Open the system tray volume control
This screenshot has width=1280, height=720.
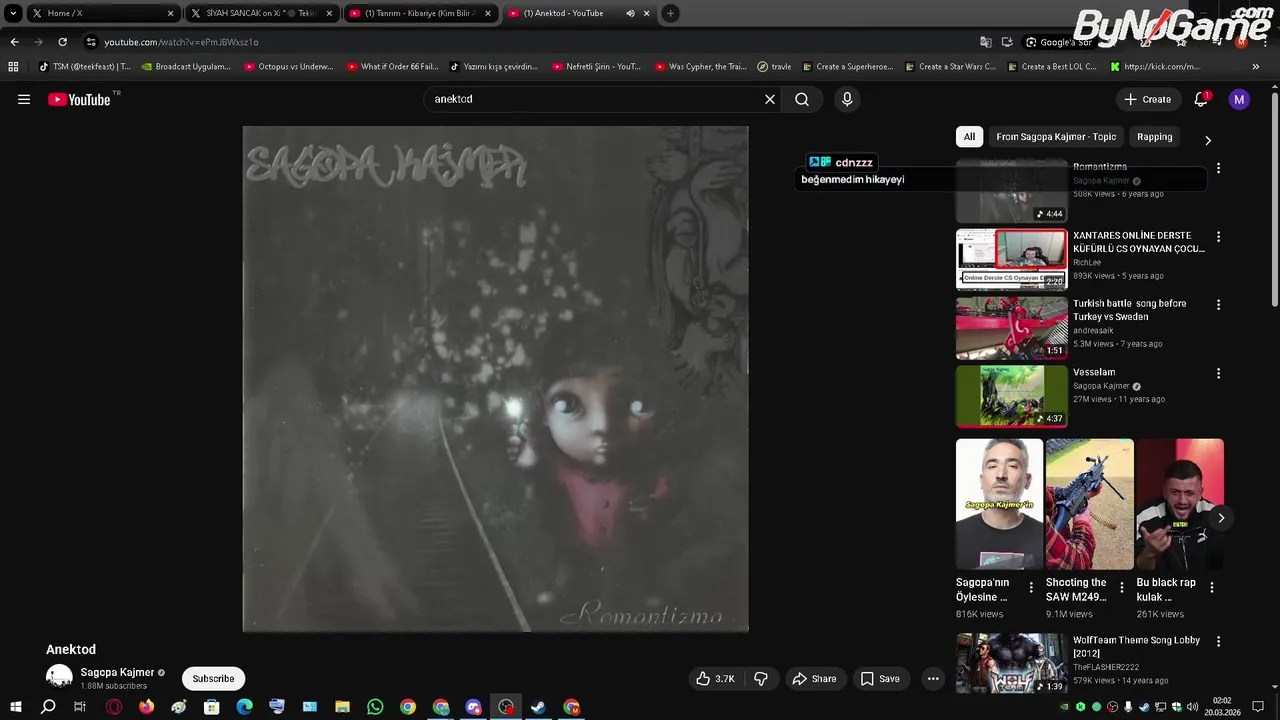point(1192,707)
